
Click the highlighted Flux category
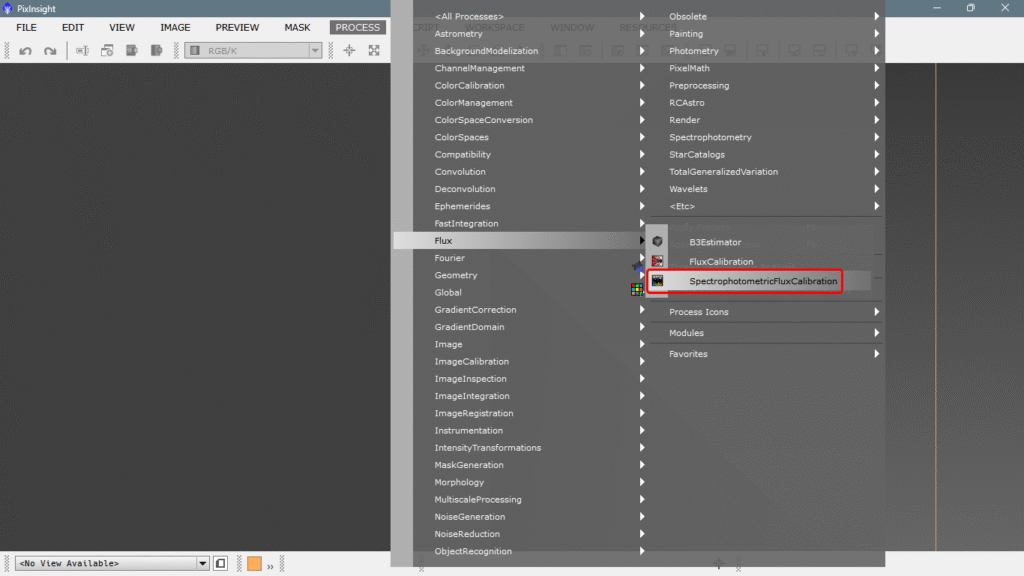click(520, 241)
